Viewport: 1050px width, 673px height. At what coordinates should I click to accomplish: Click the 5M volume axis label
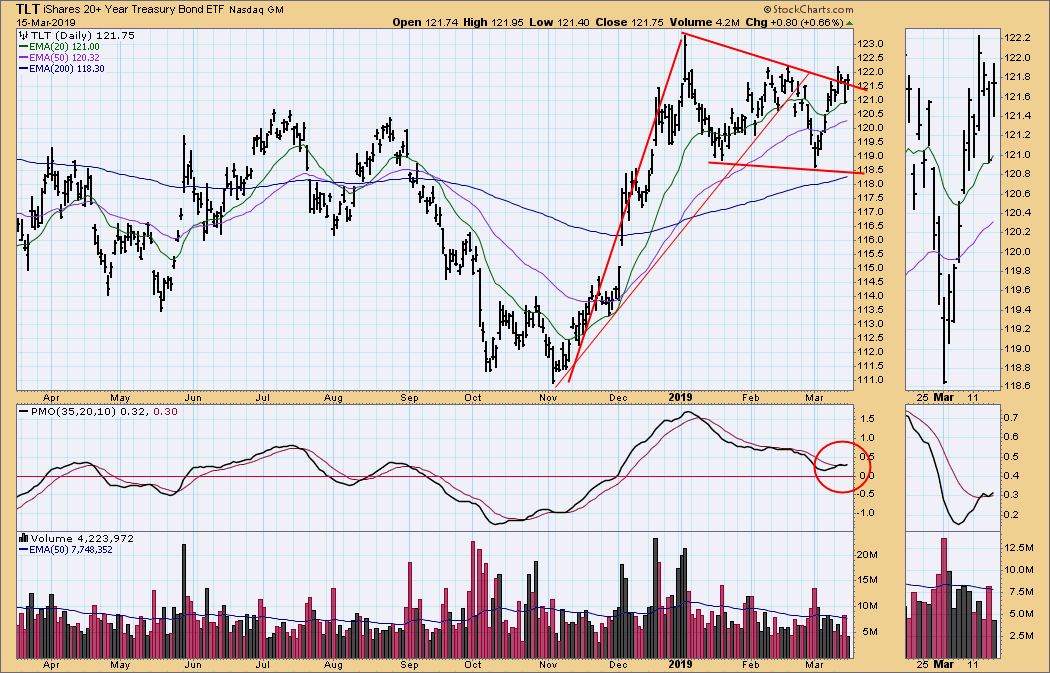click(x=869, y=631)
